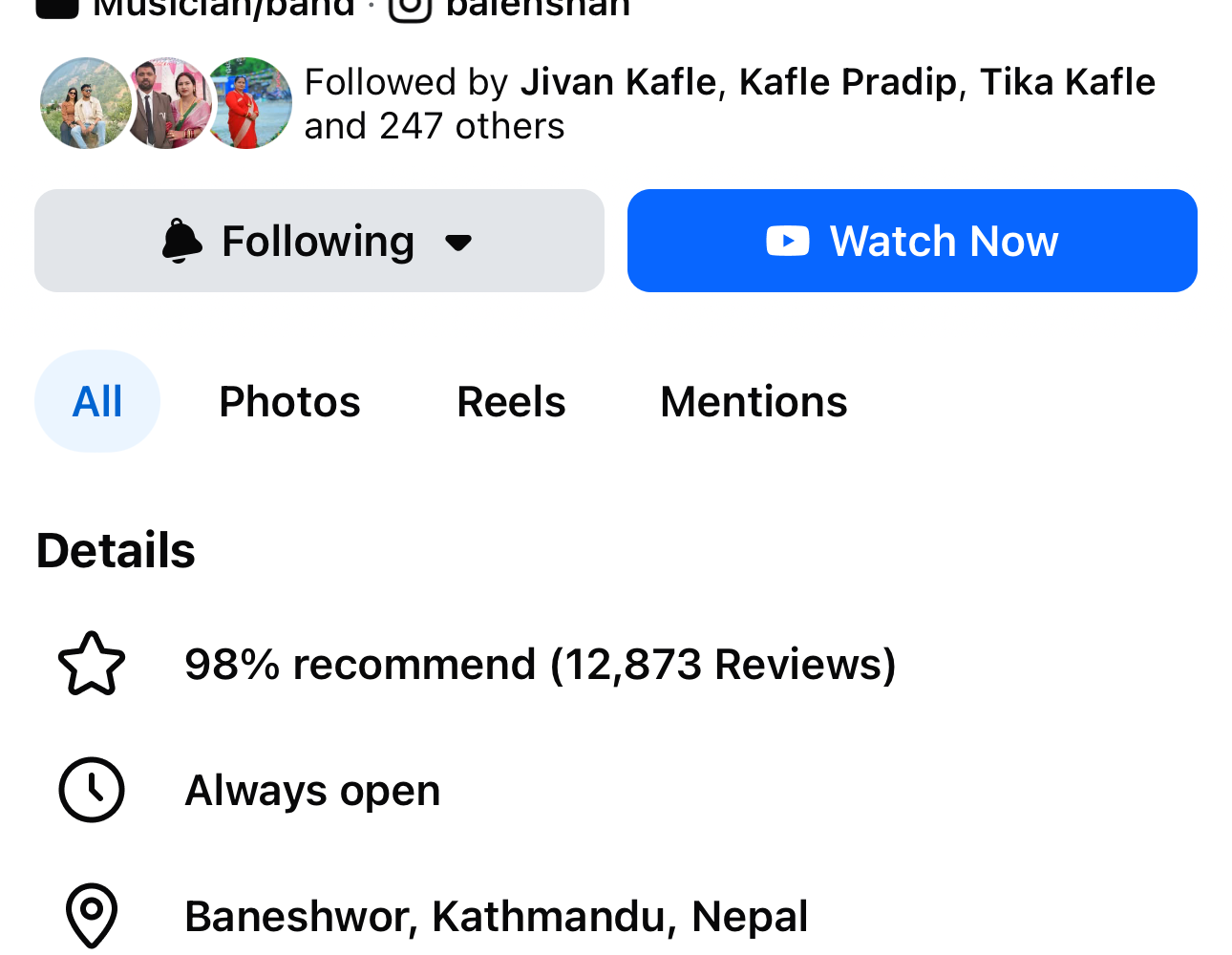
Task: Select the All tab
Action: [x=97, y=401]
